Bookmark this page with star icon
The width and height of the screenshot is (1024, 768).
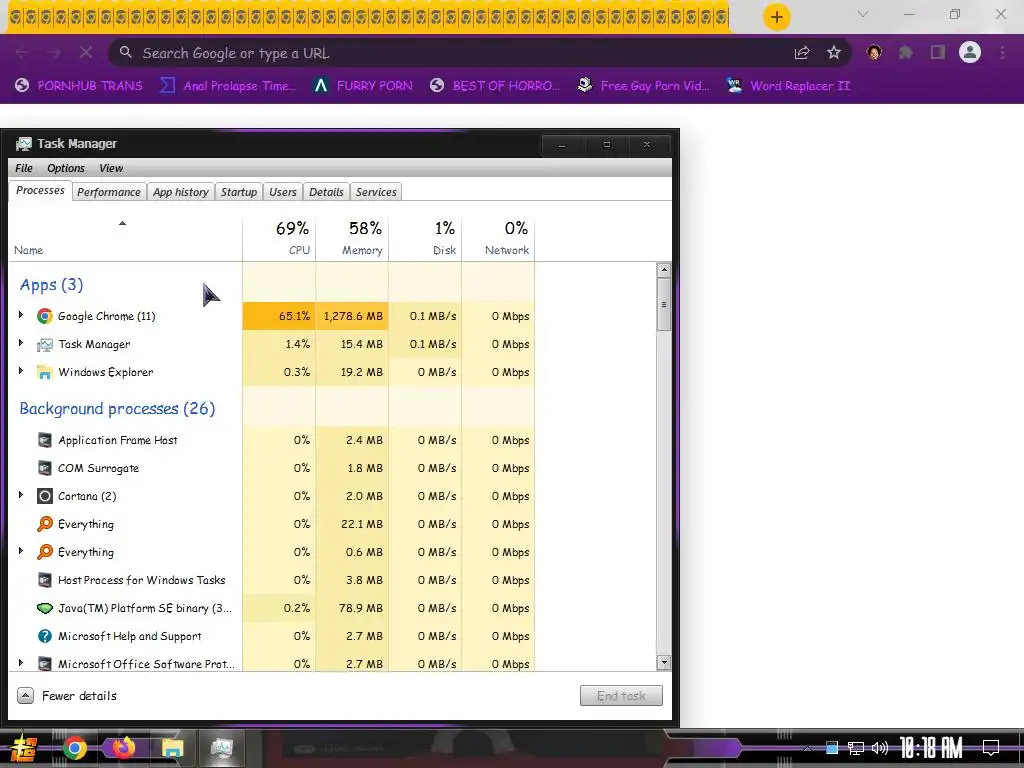pyautogui.click(x=833, y=53)
